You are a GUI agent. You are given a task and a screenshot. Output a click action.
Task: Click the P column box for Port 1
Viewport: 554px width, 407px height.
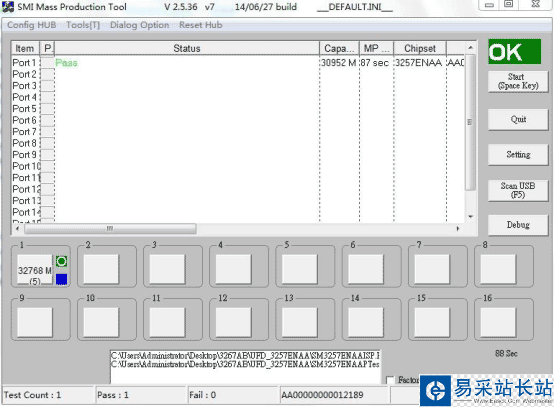pyautogui.click(x=47, y=63)
